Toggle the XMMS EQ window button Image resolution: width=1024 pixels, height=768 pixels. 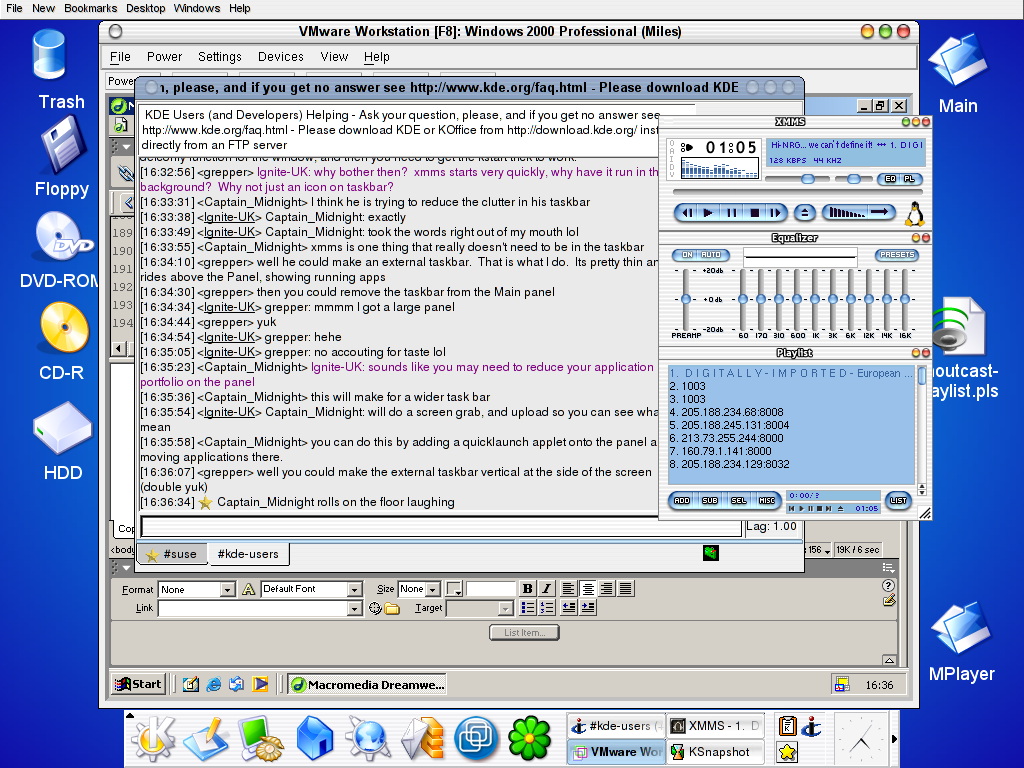(889, 179)
